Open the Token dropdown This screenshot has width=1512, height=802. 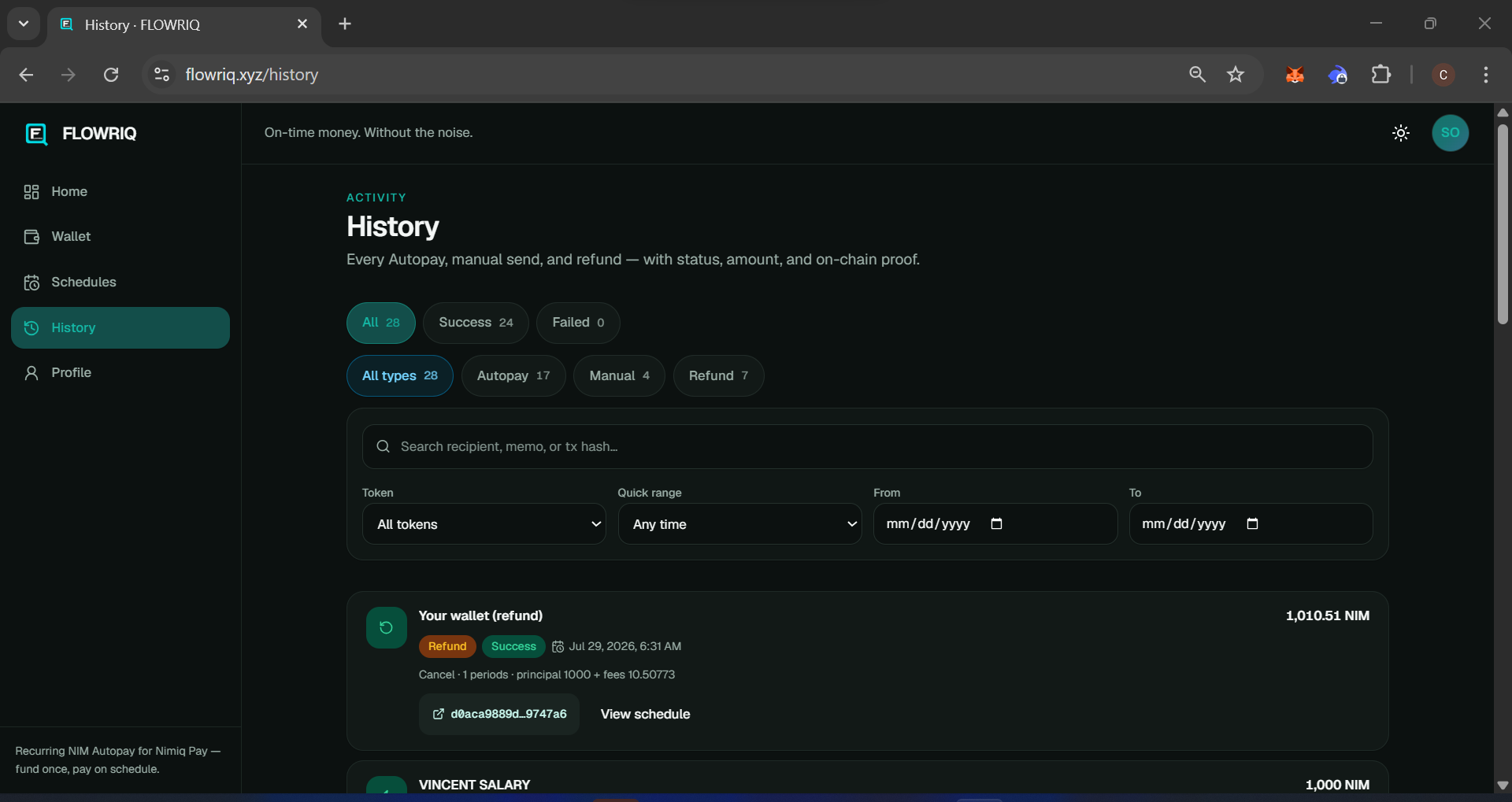[x=484, y=524]
